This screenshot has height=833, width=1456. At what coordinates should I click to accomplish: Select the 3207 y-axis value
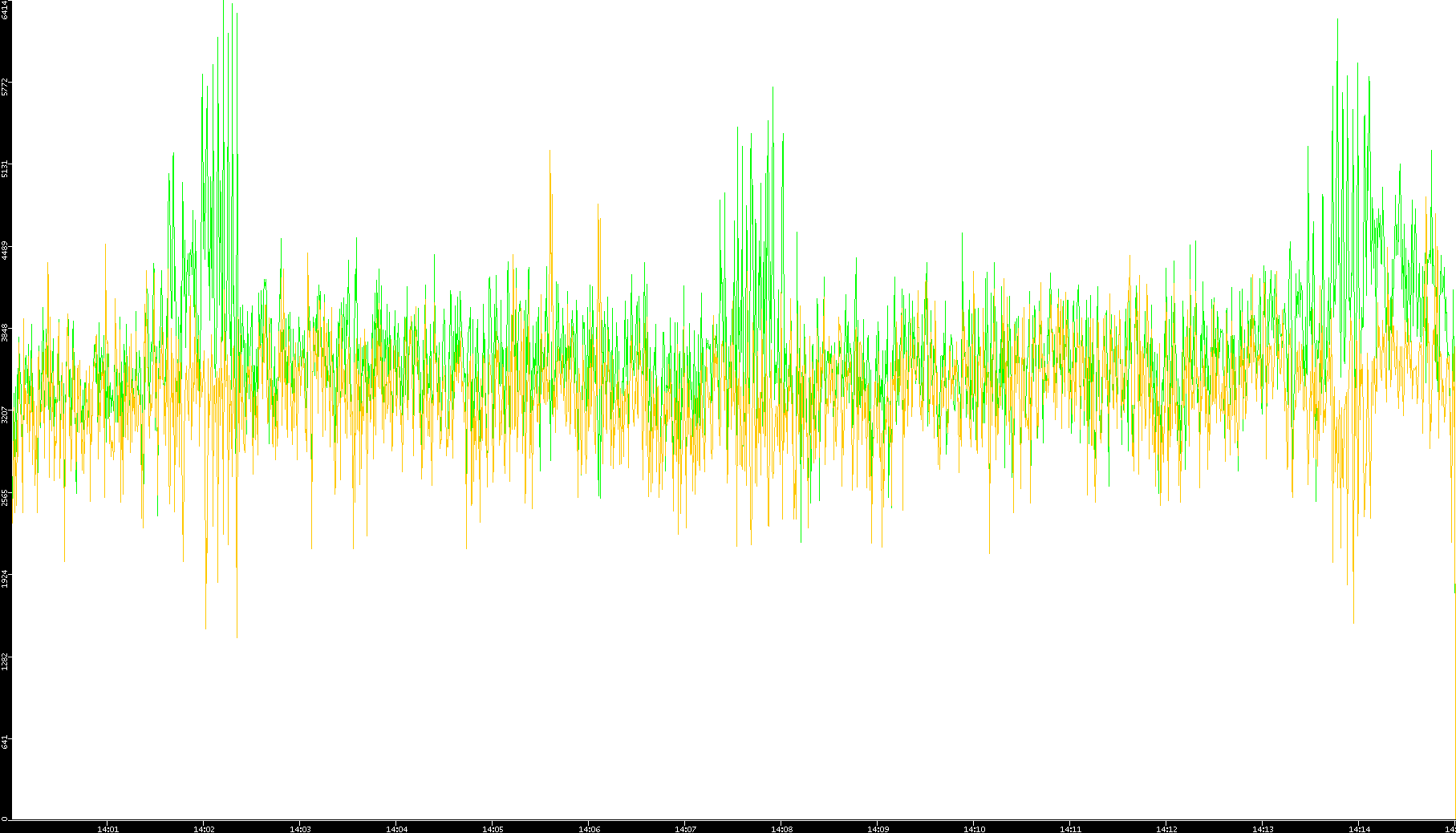click(x=5, y=415)
